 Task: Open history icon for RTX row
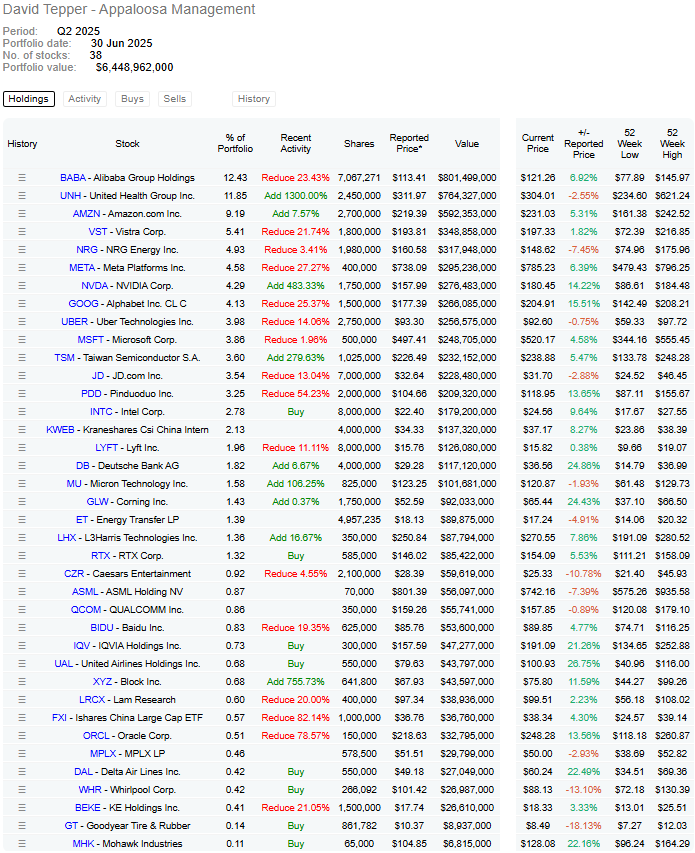(22, 555)
